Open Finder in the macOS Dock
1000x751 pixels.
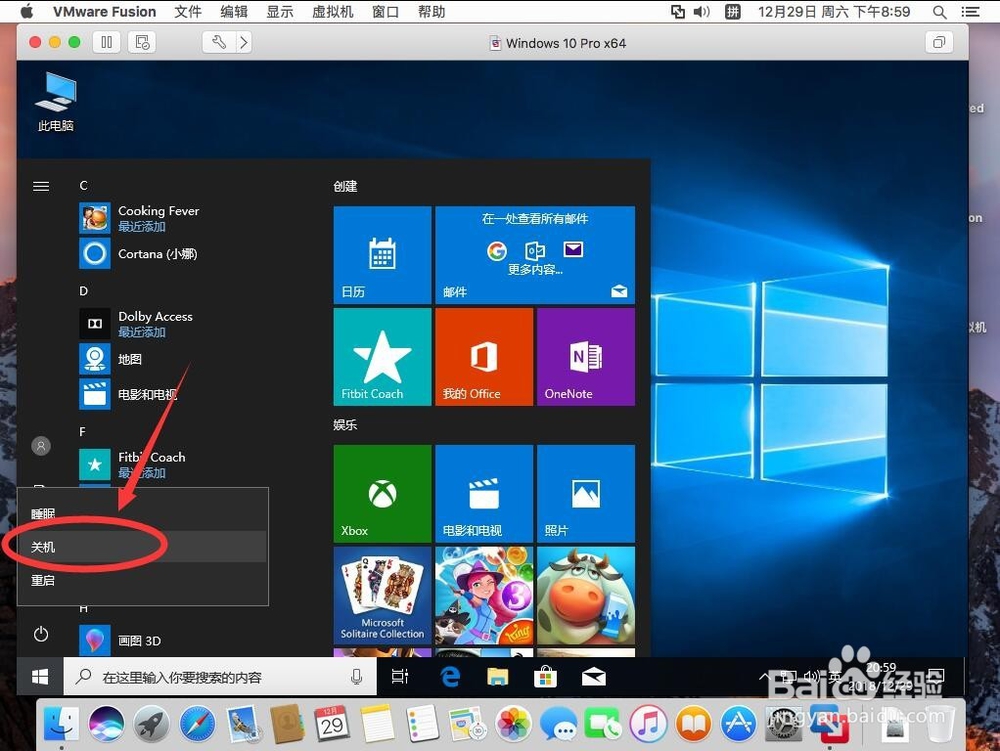[61, 724]
